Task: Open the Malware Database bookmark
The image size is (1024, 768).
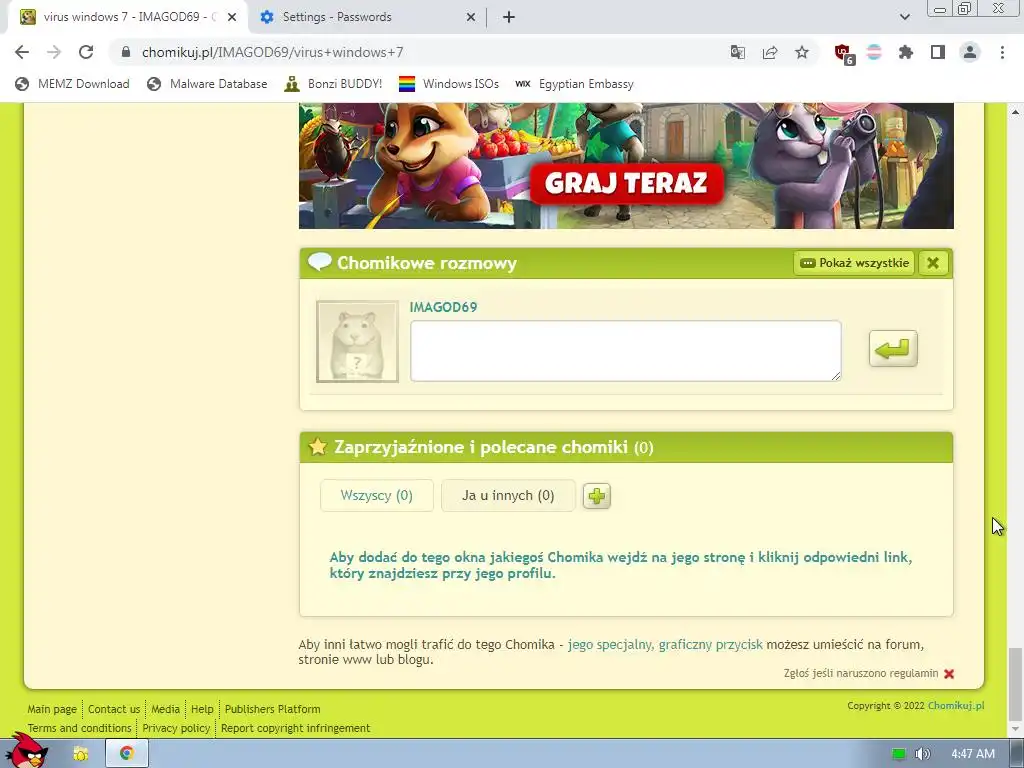Action: tap(208, 84)
